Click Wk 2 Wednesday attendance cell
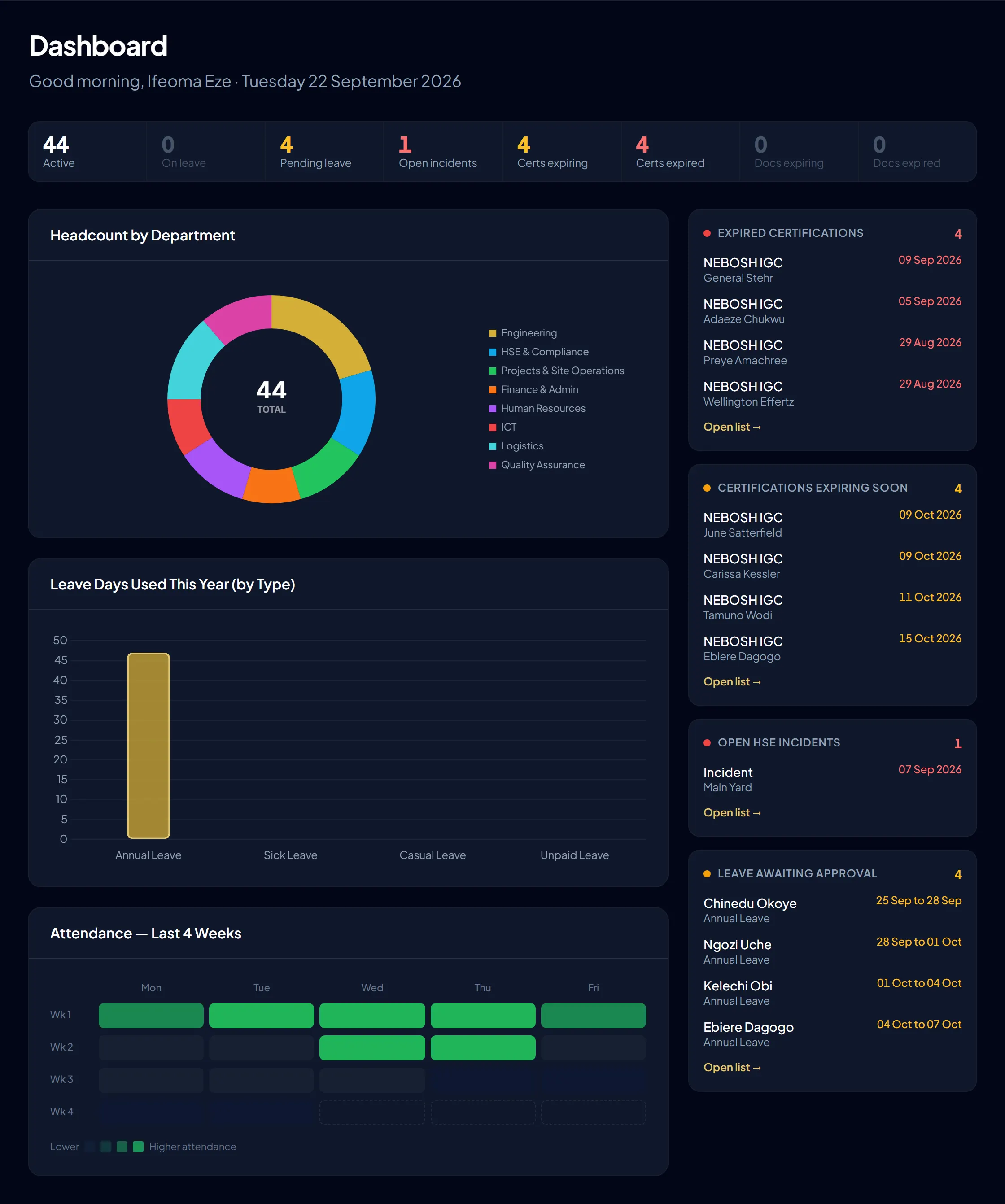1005x1204 pixels. (x=372, y=1047)
